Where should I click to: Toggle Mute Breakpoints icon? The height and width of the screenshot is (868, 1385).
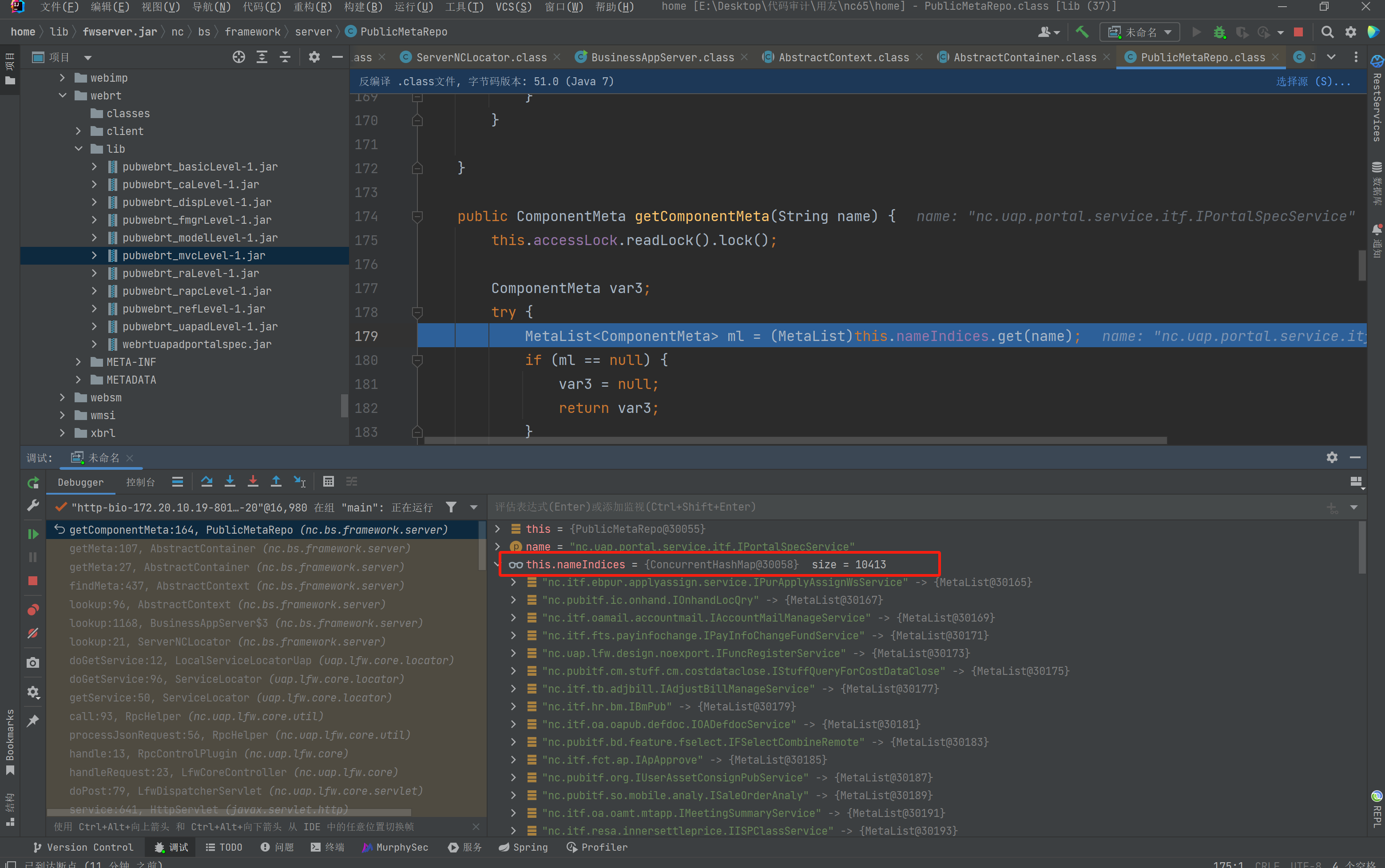33,633
